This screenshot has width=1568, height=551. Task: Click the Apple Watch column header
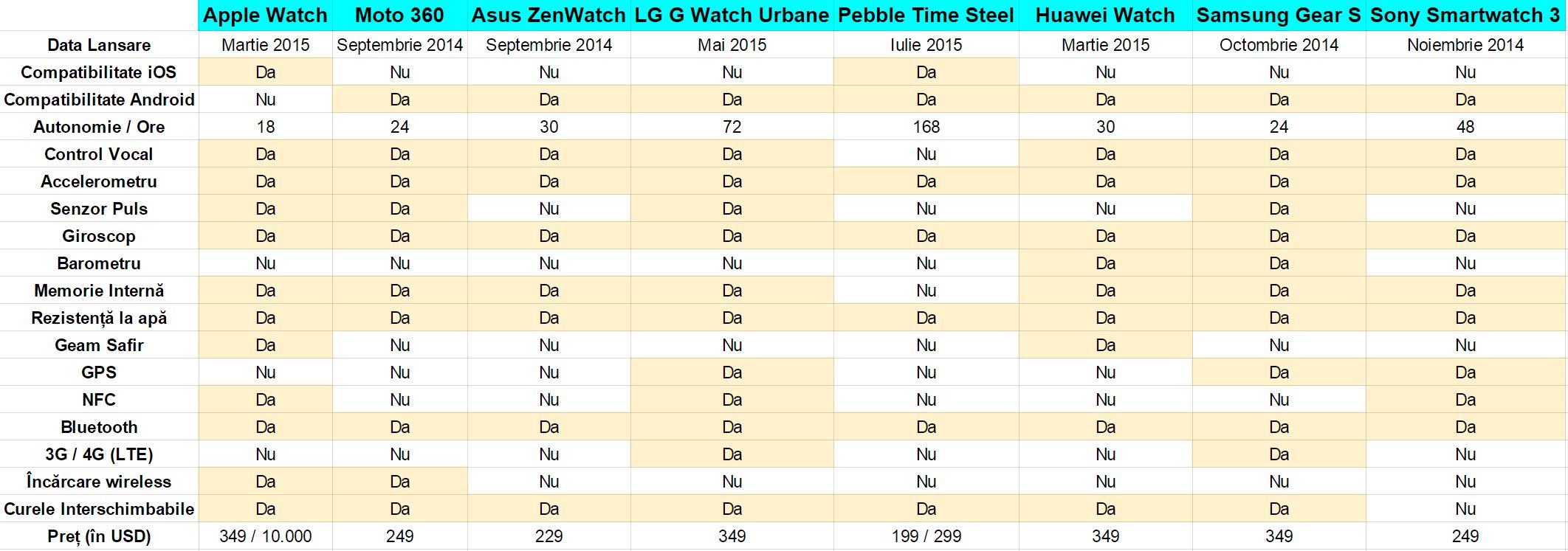tap(265, 15)
